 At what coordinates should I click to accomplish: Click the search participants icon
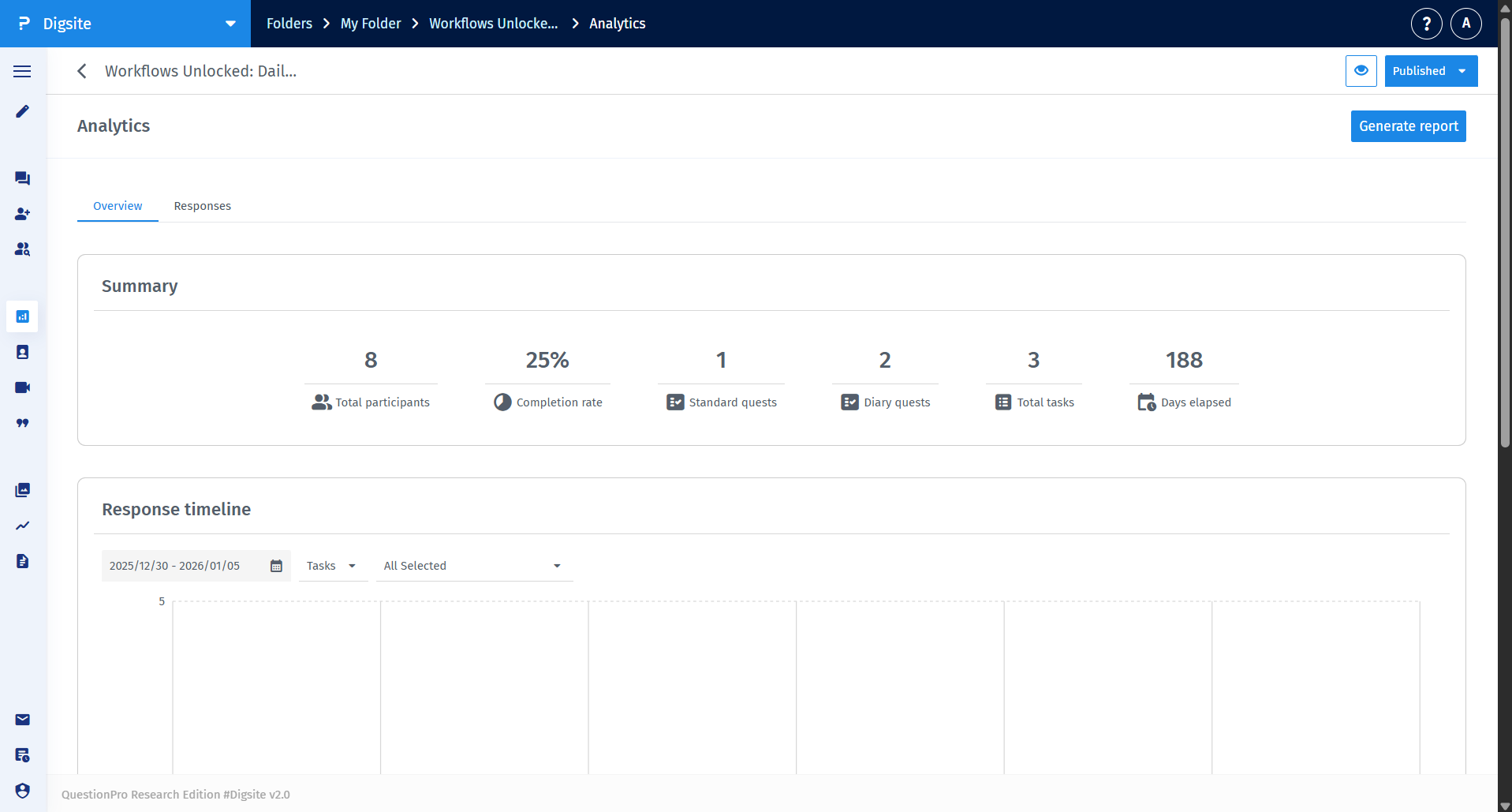[x=22, y=249]
